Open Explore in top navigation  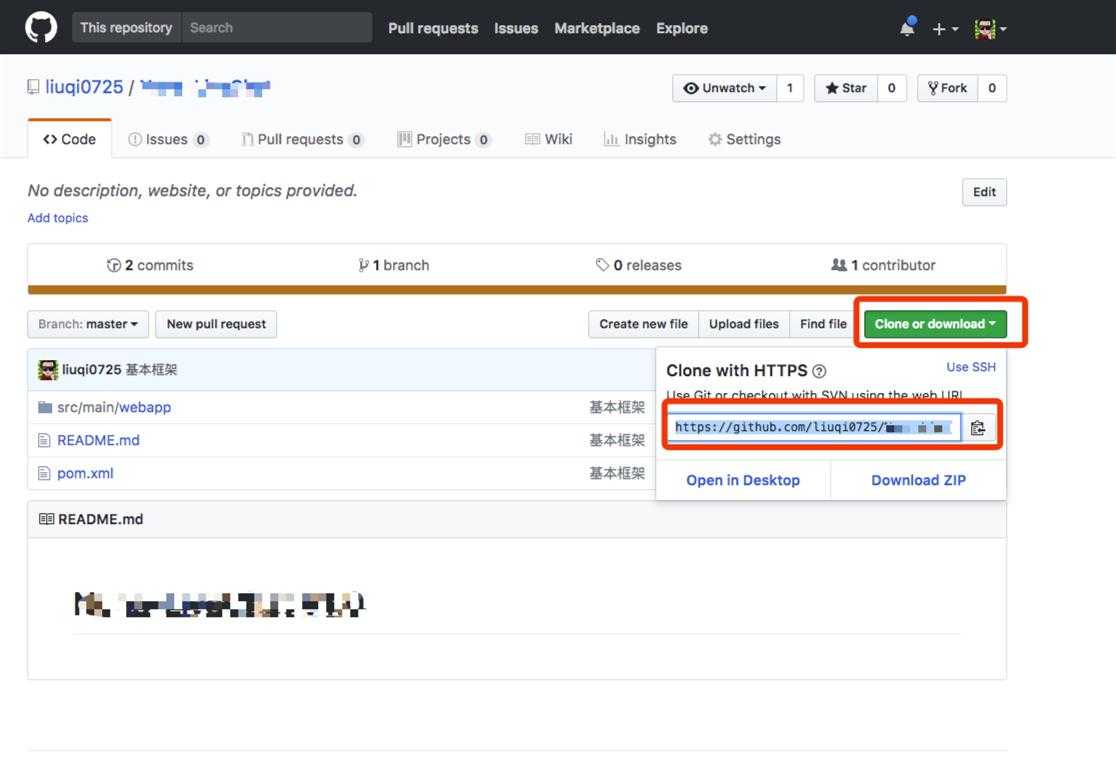pyautogui.click(x=682, y=28)
